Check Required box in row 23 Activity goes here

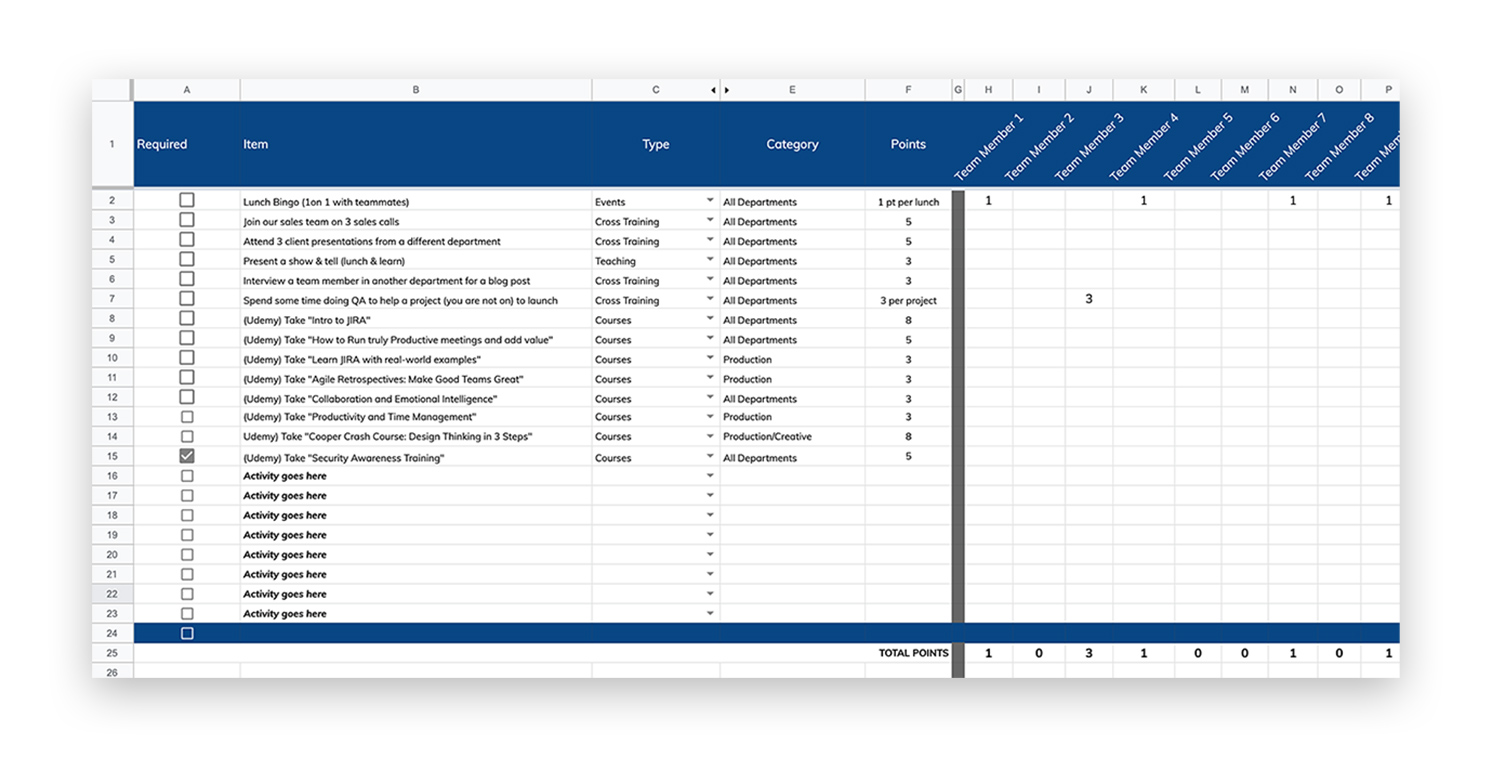pyautogui.click(x=187, y=614)
